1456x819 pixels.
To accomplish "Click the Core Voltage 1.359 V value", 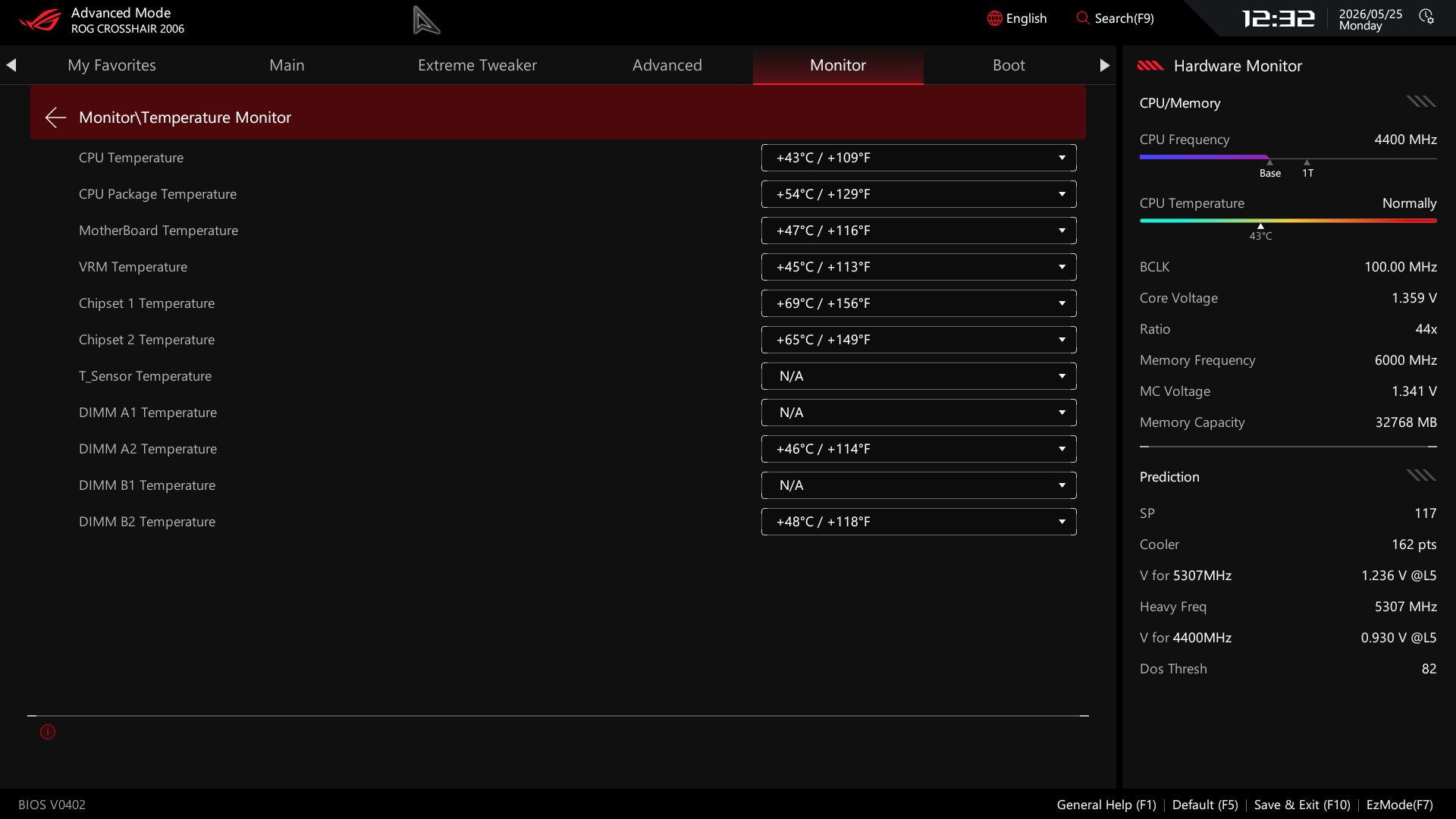I will pyautogui.click(x=1414, y=298).
